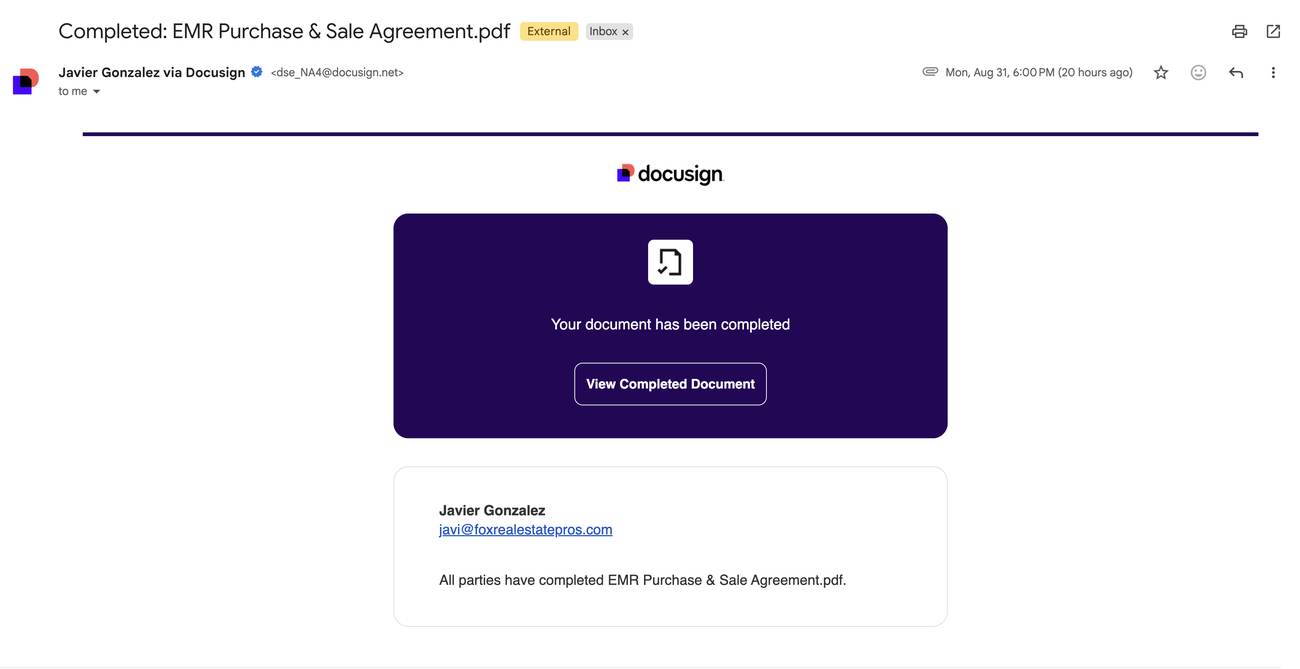The image size is (1300, 669).
Task: Click the External label tag
Action: [x=549, y=31]
